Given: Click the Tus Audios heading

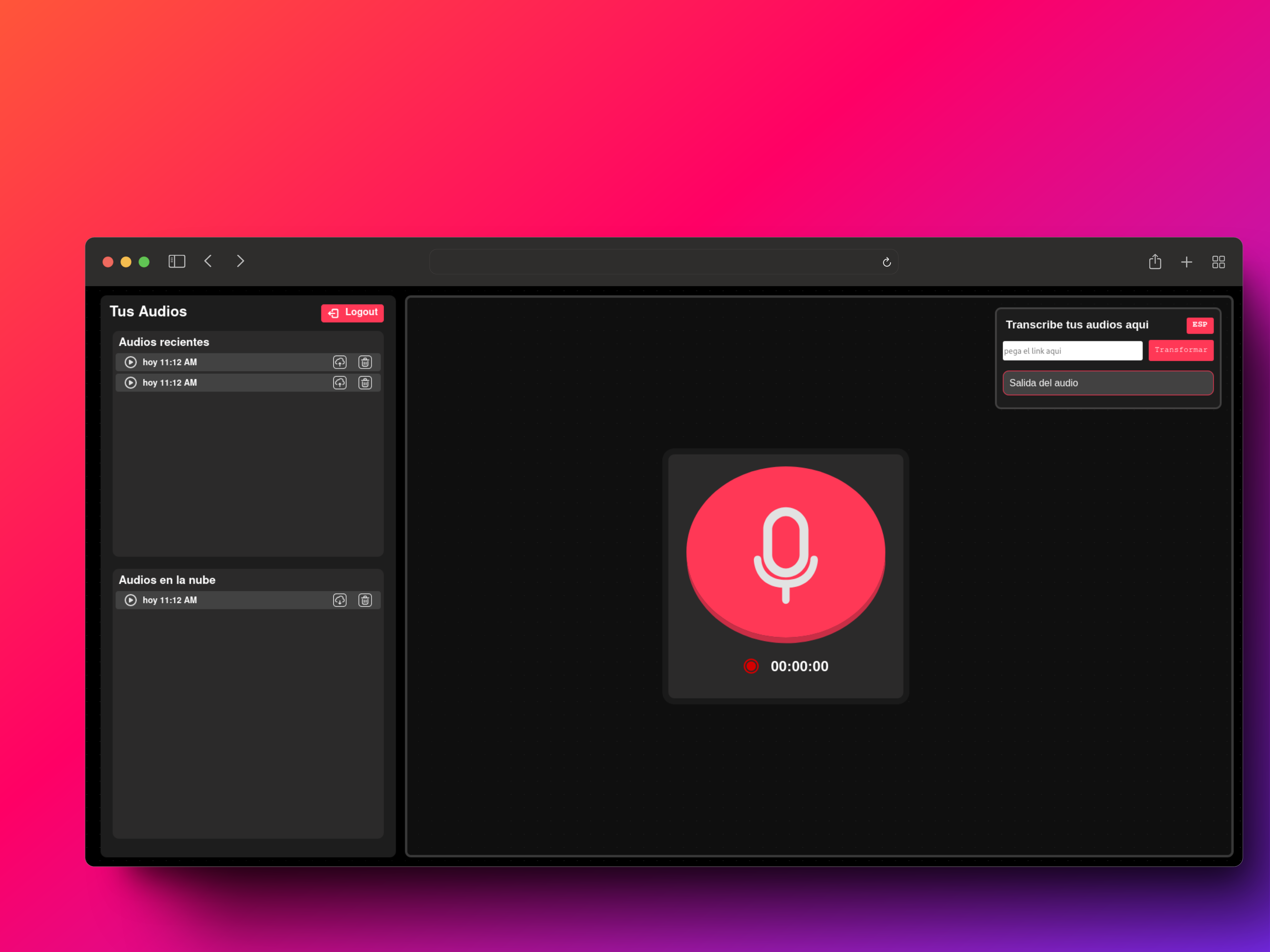Looking at the screenshot, I should tap(148, 311).
